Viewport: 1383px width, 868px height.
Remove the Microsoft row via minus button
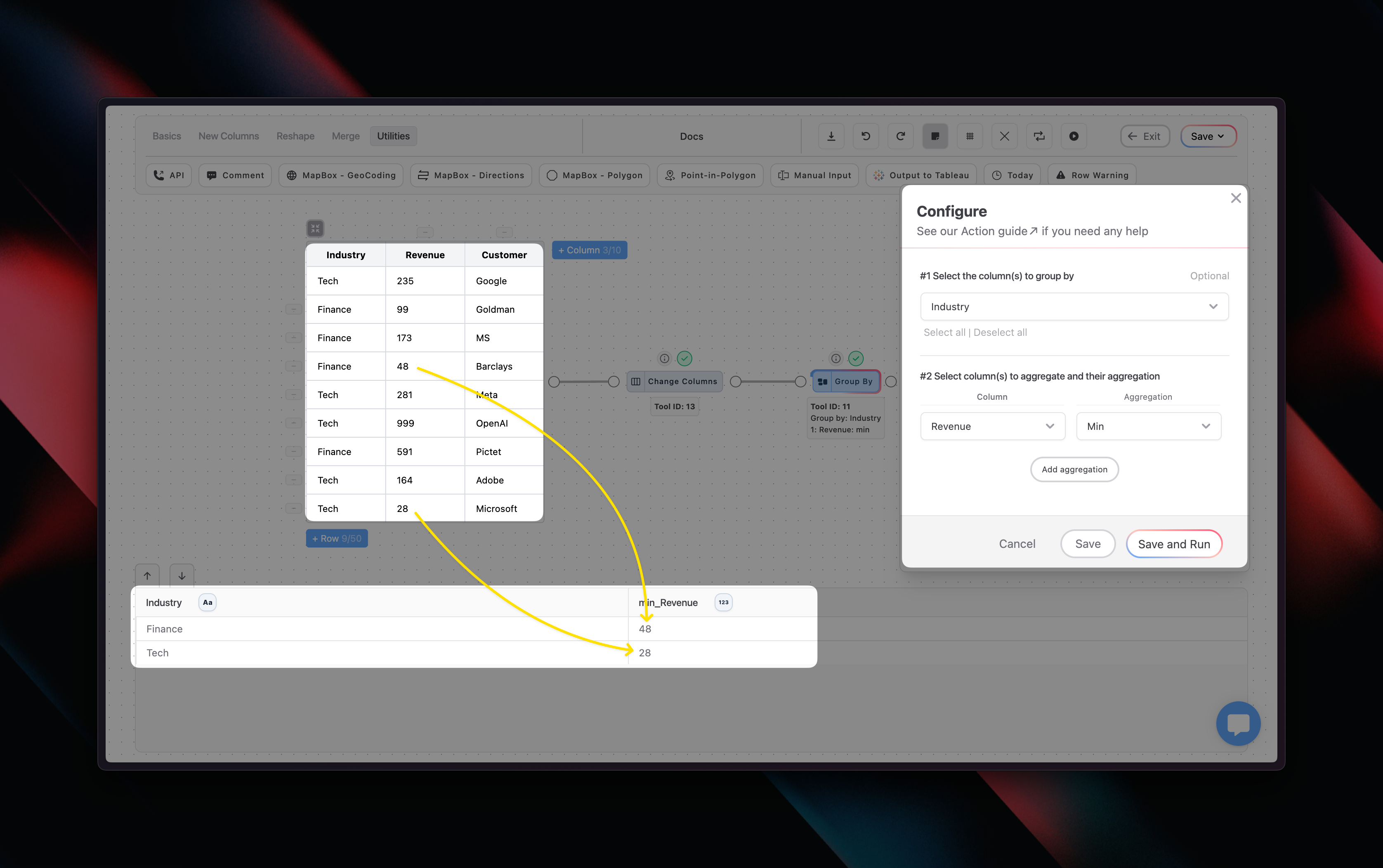[294, 509]
